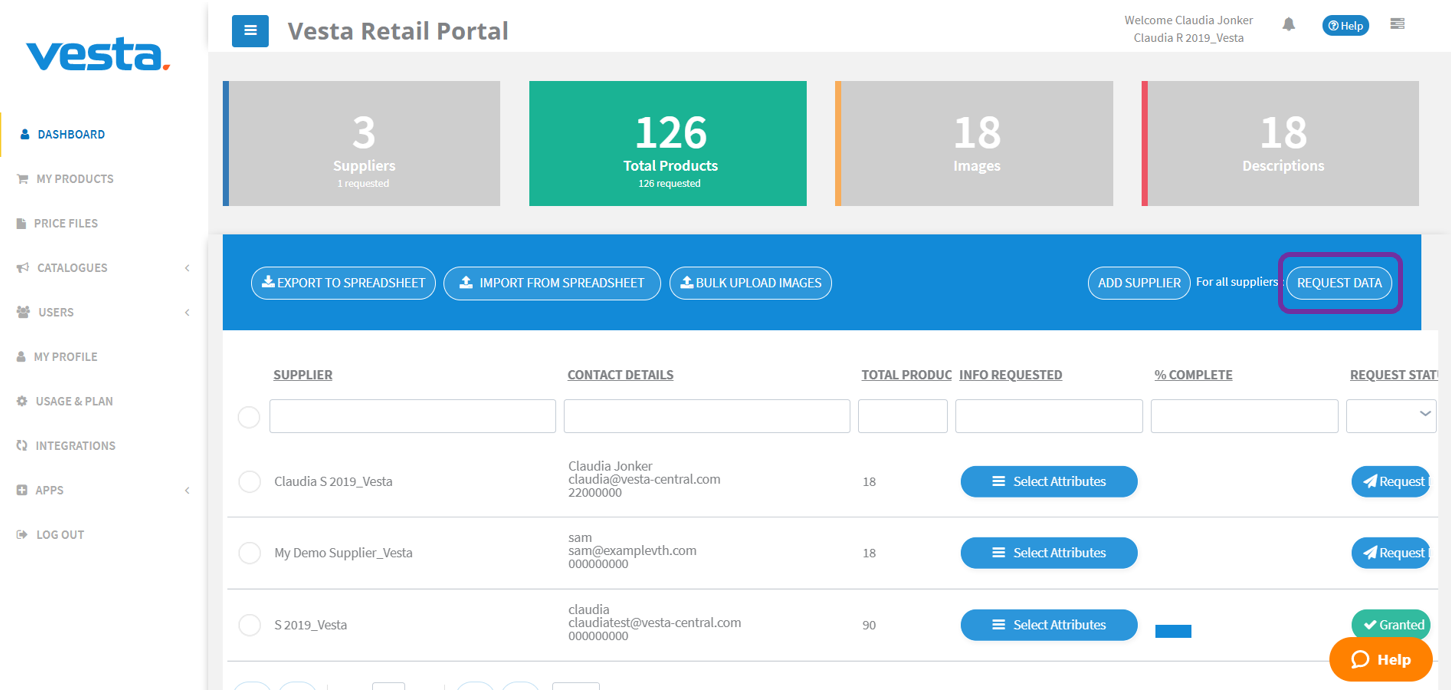Open Usage & Plan page
The width and height of the screenshot is (1451, 691).
(74, 401)
